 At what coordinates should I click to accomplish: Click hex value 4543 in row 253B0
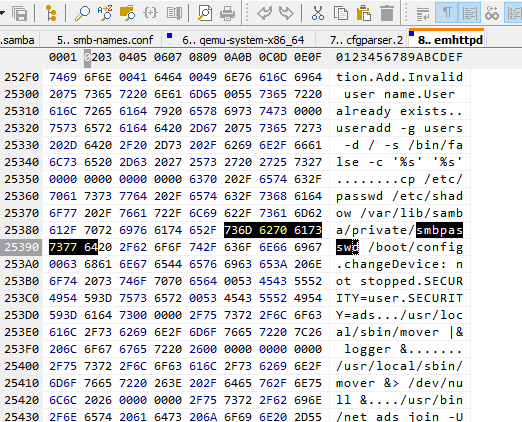(273, 281)
